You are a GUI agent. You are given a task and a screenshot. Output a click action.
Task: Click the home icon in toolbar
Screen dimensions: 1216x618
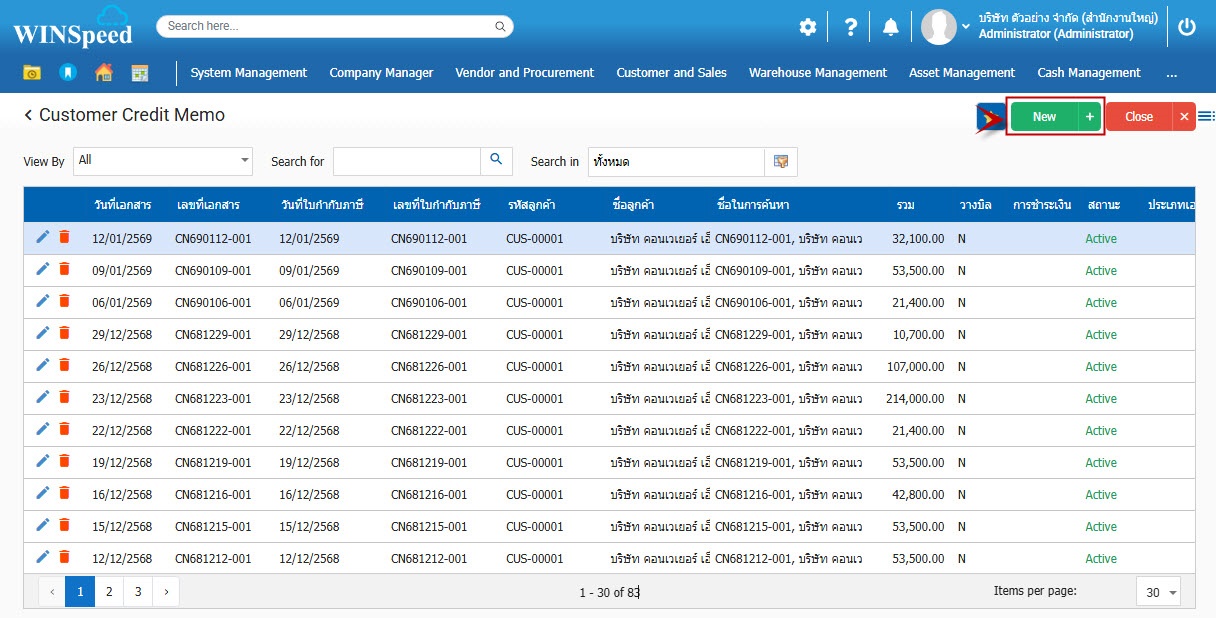click(x=103, y=73)
